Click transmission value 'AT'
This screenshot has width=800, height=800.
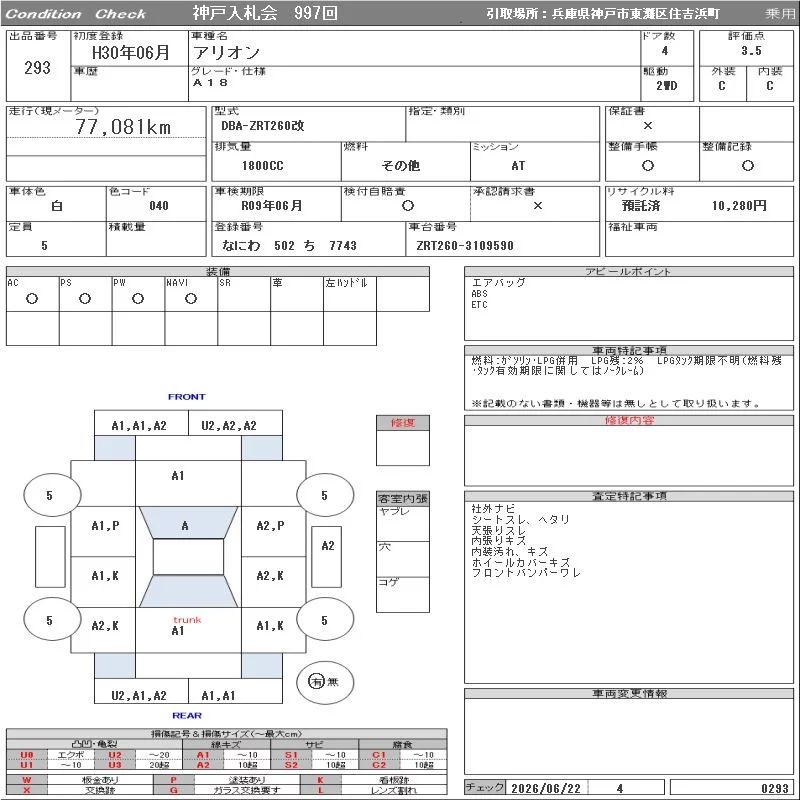518,165
